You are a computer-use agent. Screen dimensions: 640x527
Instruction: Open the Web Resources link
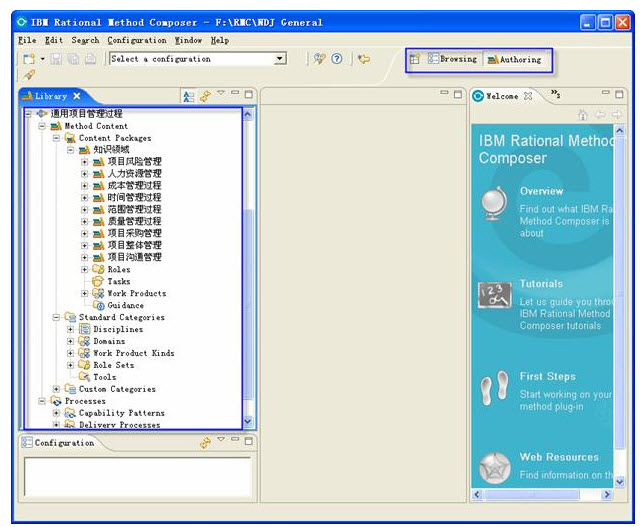[x=558, y=457]
